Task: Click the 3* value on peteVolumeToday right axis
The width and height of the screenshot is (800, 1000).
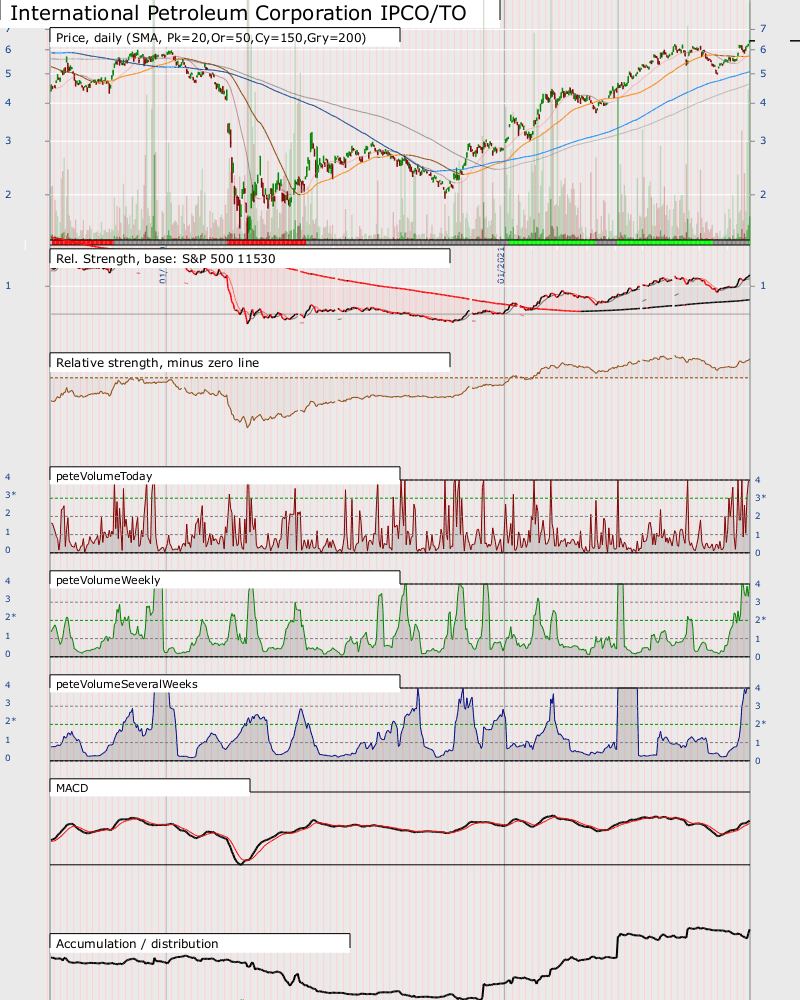Action: click(x=760, y=497)
